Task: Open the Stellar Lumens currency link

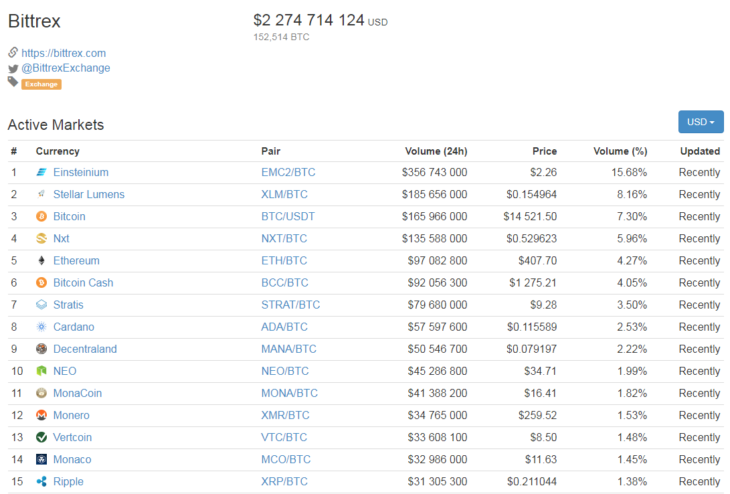Action: pos(88,194)
